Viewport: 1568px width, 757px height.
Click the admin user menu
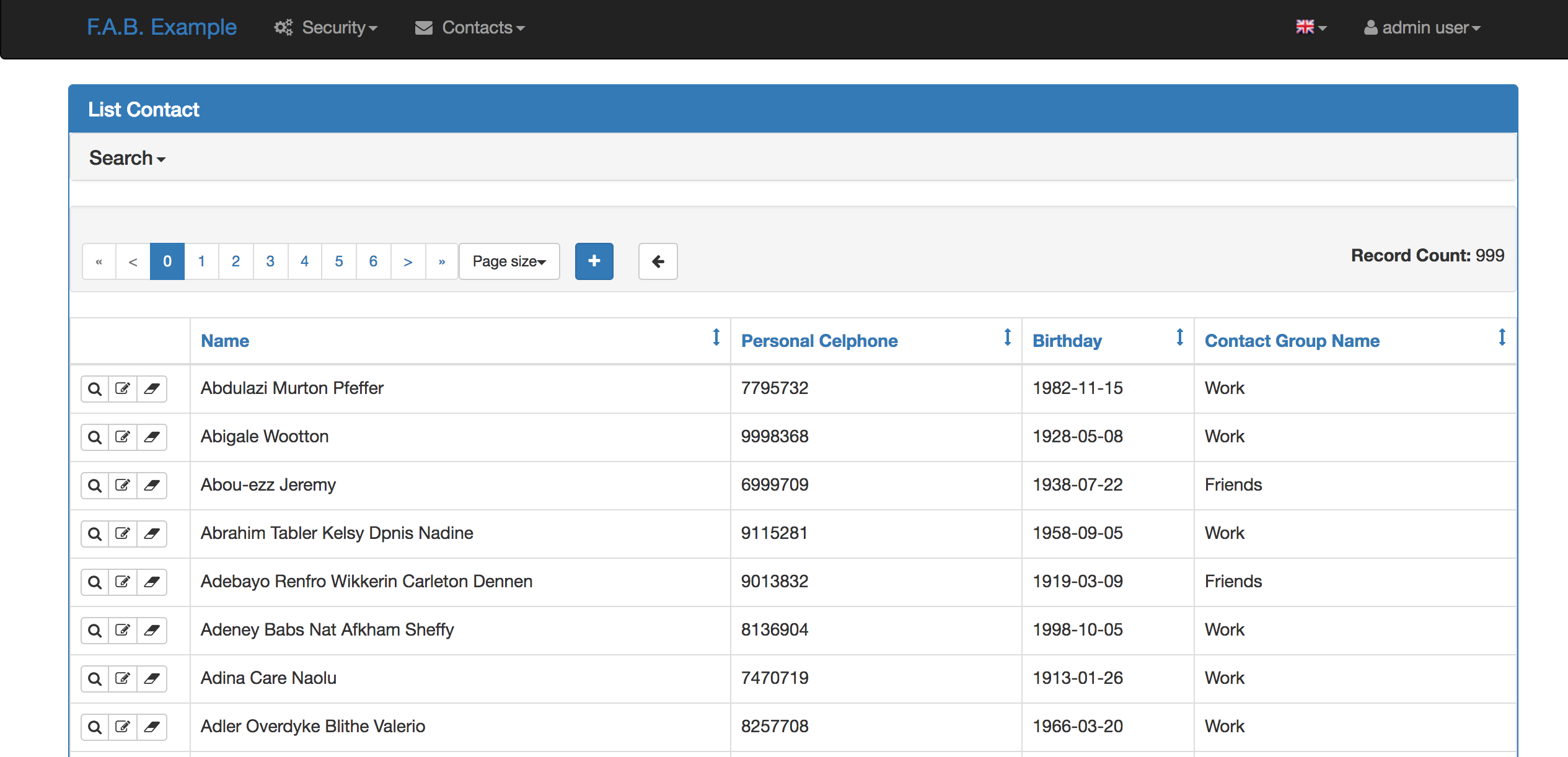pyautogui.click(x=1421, y=27)
